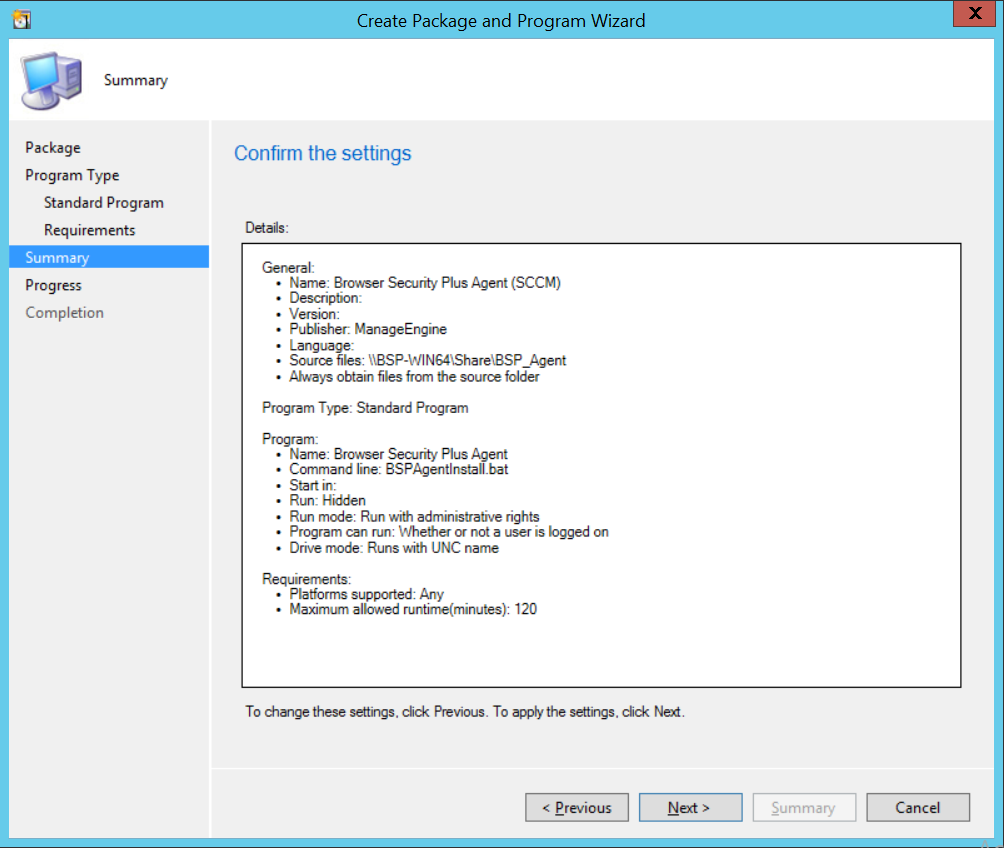Screen dimensions: 1004x848
Task: Click 'Name: Browser Security Plus Agent' program line
Action: click(398, 454)
